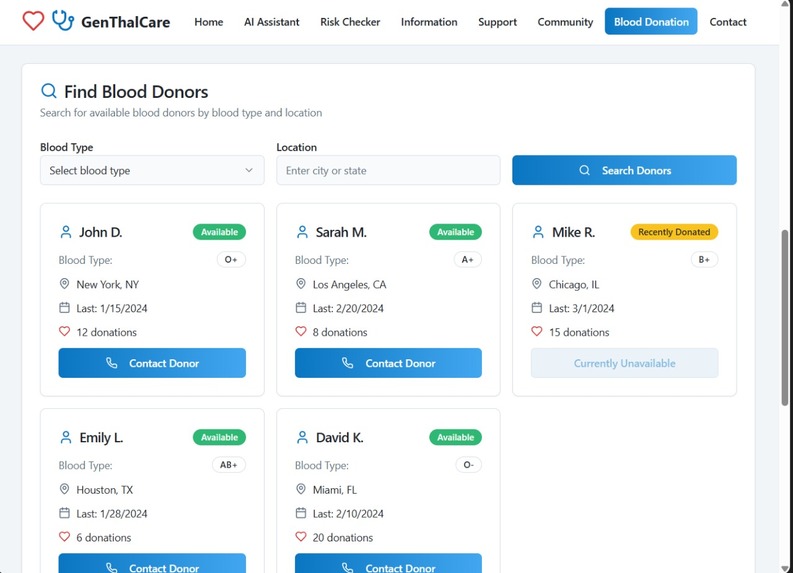Click the red heart logo icon
Image resolution: width=793 pixels, height=573 pixels.
point(33,21)
